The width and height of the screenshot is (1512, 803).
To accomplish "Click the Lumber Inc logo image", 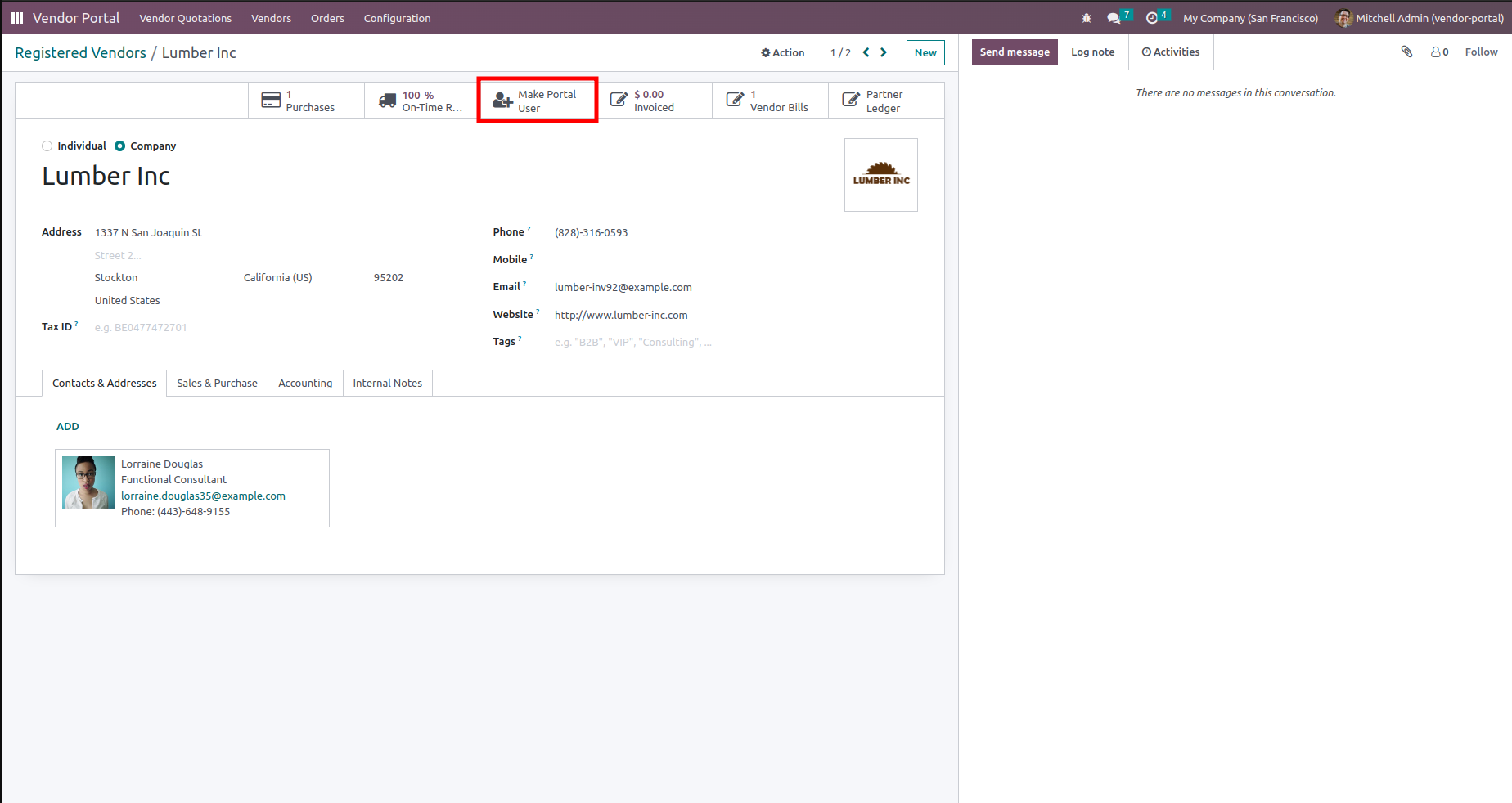I will coord(881,175).
